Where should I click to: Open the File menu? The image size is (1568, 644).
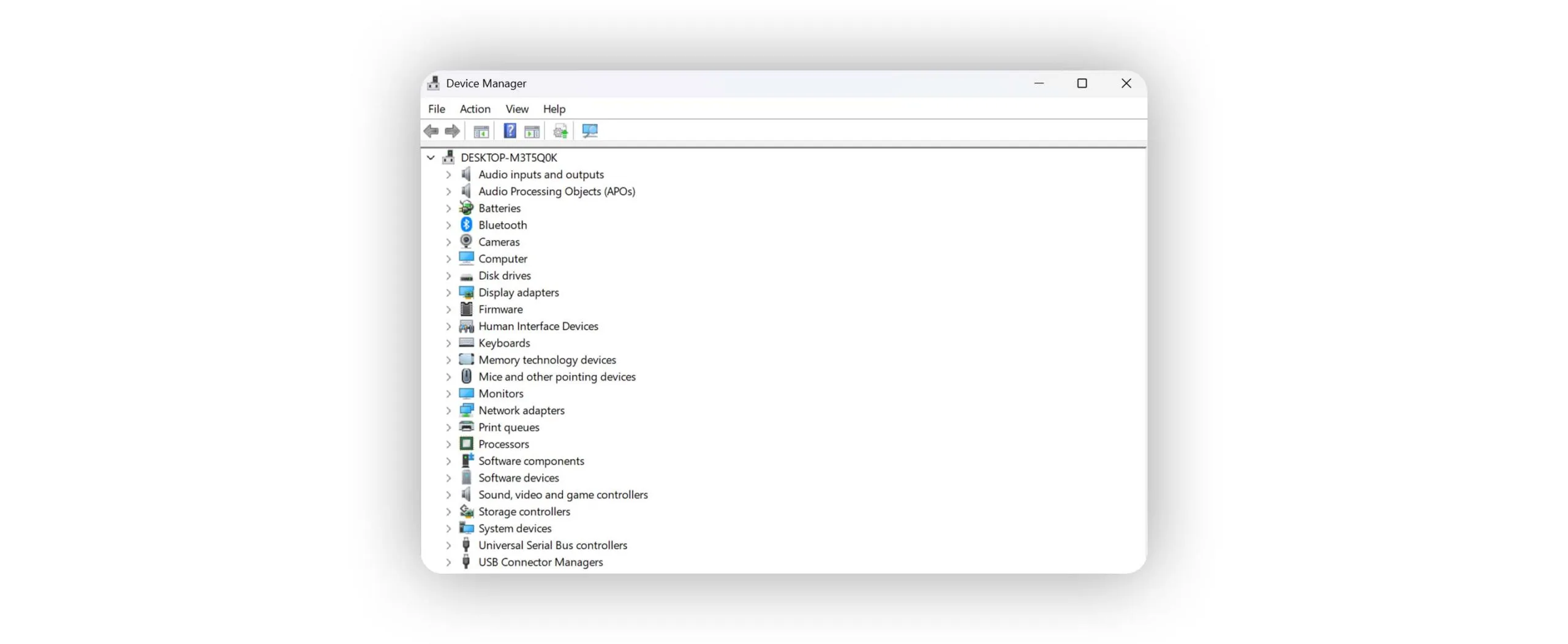pos(436,109)
